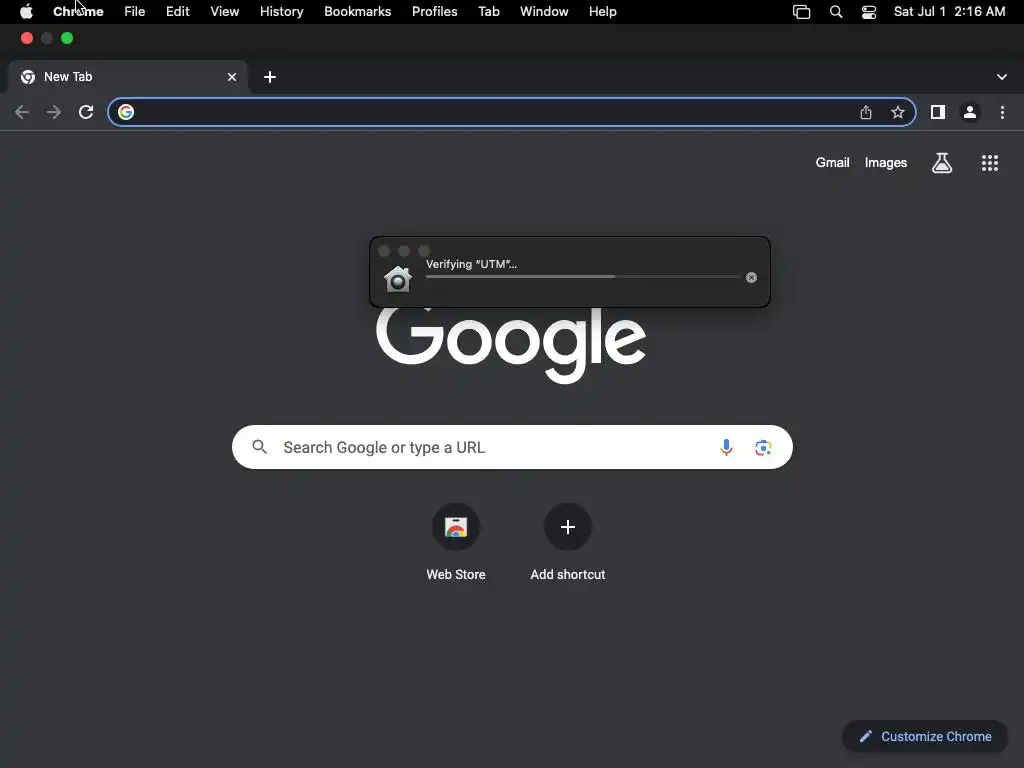
Task: Bookmark this tab with star icon
Action: tap(898, 112)
